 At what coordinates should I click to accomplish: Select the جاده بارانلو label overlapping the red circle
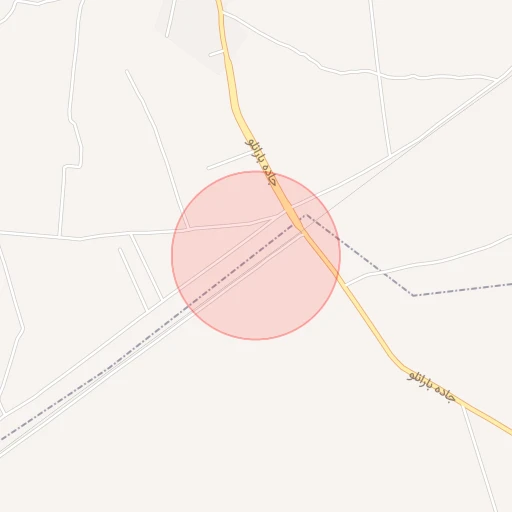(x=261, y=162)
